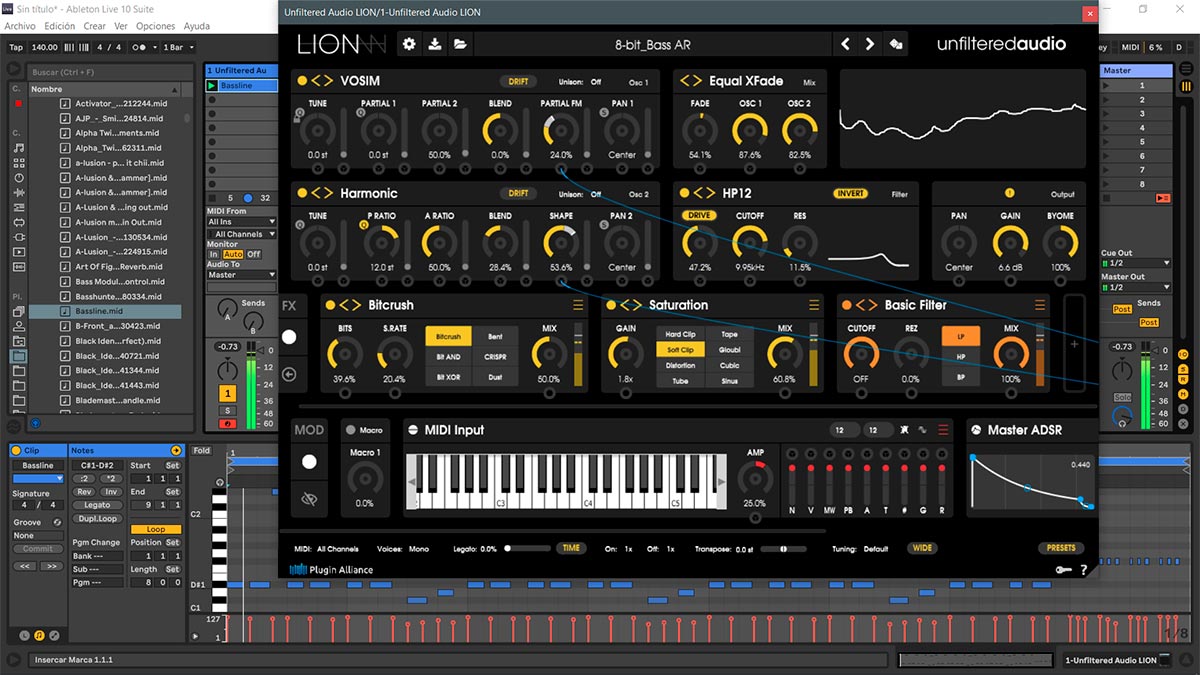Image resolution: width=1200 pixels, height=675 pixels.
Task: Toggle the VOSIM oscillator power dot
Action: click(x=300, y=81)
